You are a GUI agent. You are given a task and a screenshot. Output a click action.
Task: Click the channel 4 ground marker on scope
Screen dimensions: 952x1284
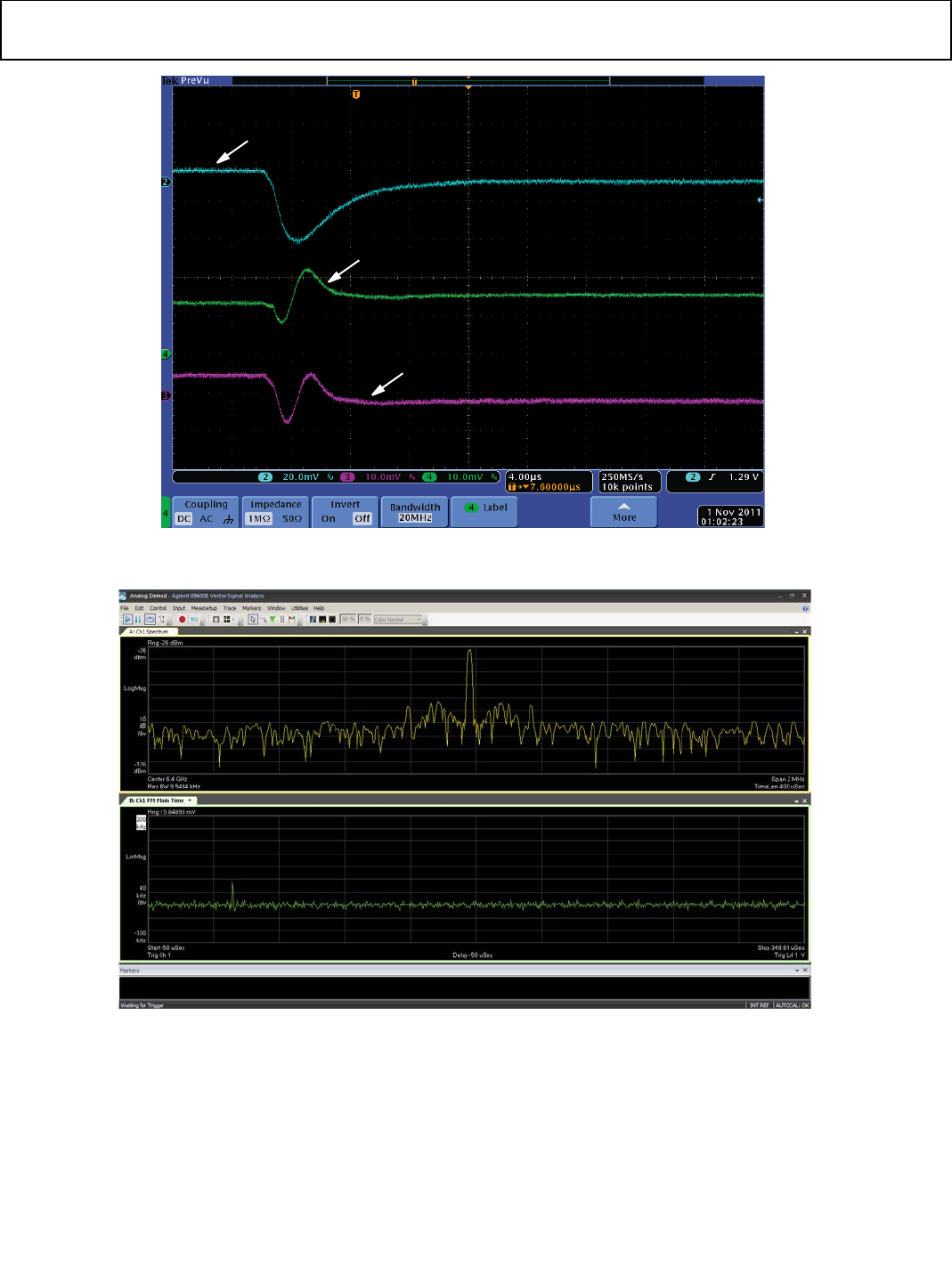pyautogui.click(x=165, y=354)
